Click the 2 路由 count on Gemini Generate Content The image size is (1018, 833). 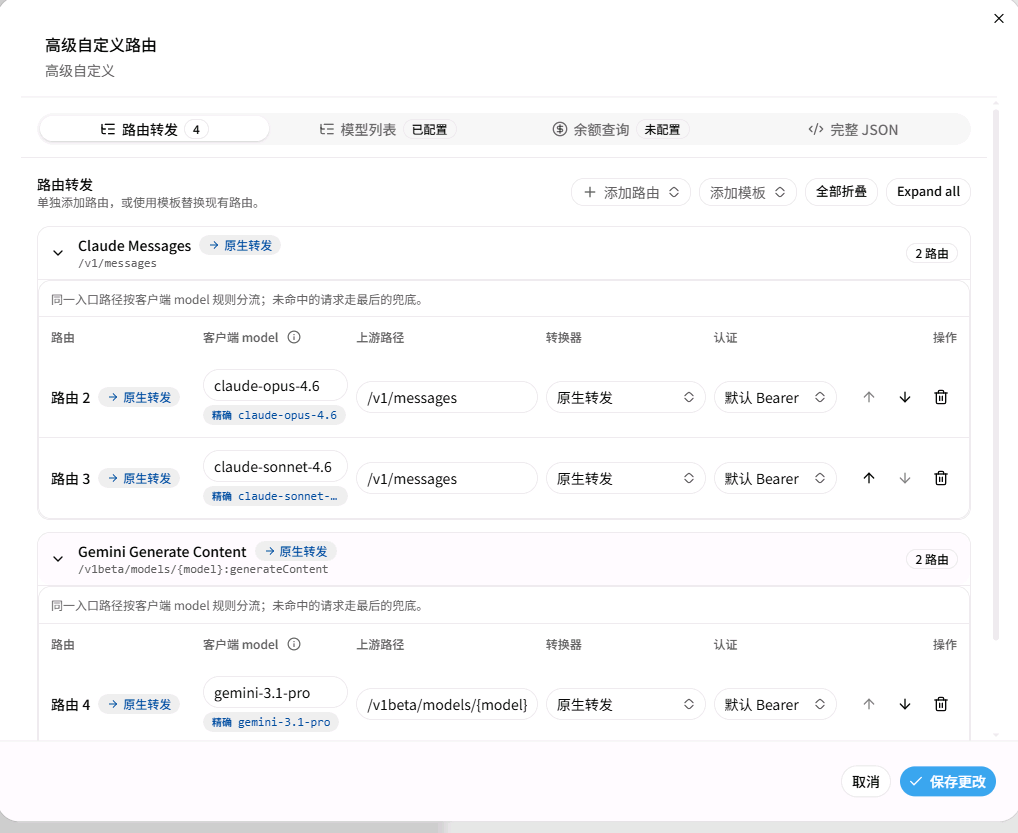click(932, 559)
